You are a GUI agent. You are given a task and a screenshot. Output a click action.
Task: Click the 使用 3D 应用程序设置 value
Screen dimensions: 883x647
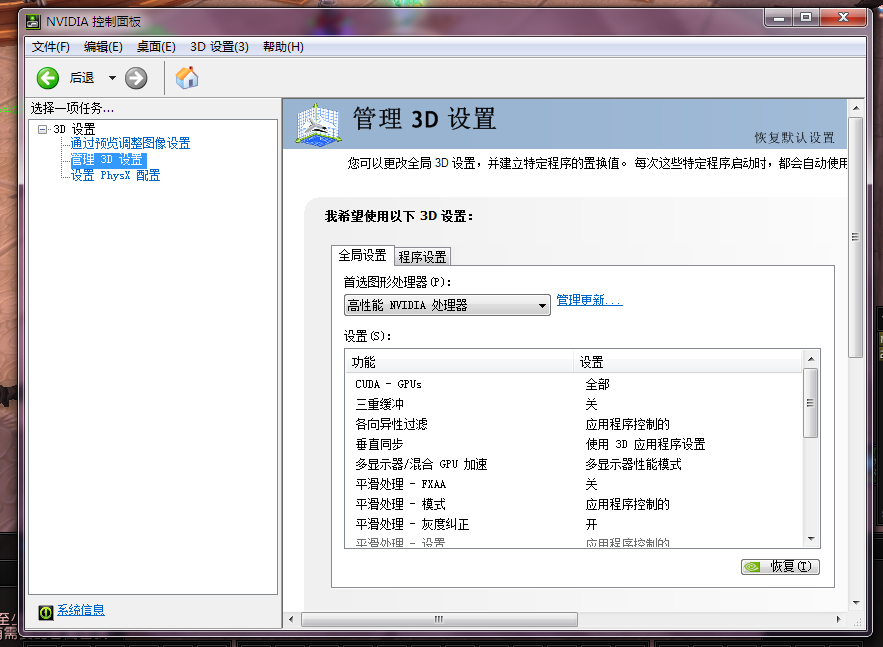pyautogui.click(x=645, y=444)
